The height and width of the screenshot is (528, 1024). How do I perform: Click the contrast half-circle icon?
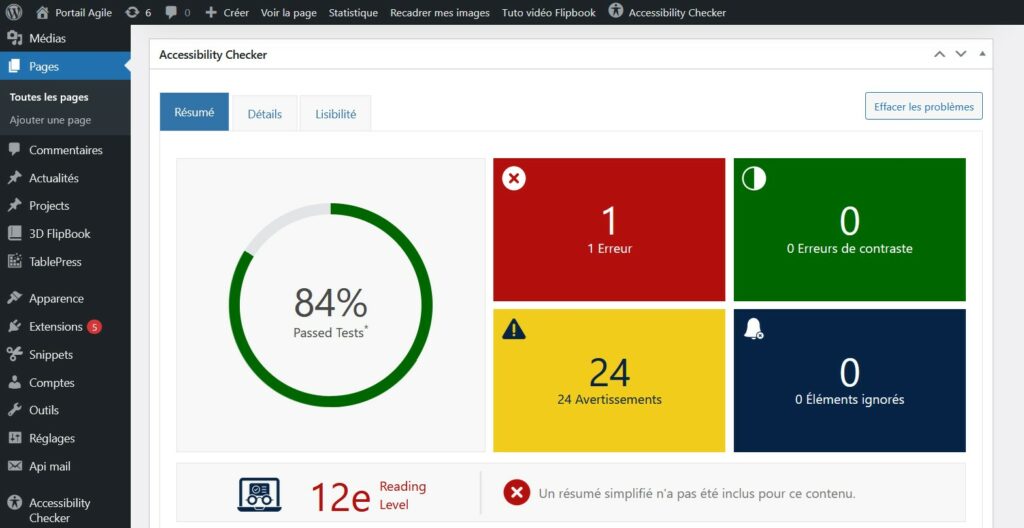(754, 179)
